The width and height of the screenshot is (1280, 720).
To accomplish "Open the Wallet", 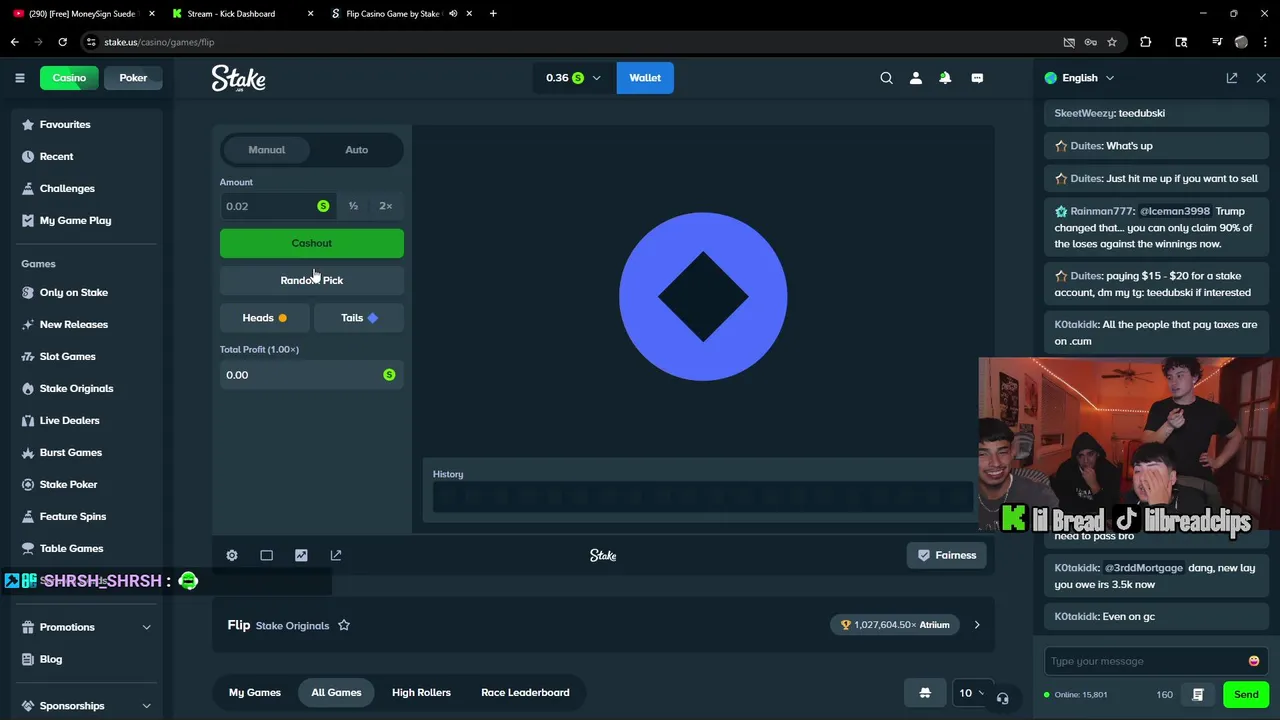I will pyautogui.click(x=645, y=78).
